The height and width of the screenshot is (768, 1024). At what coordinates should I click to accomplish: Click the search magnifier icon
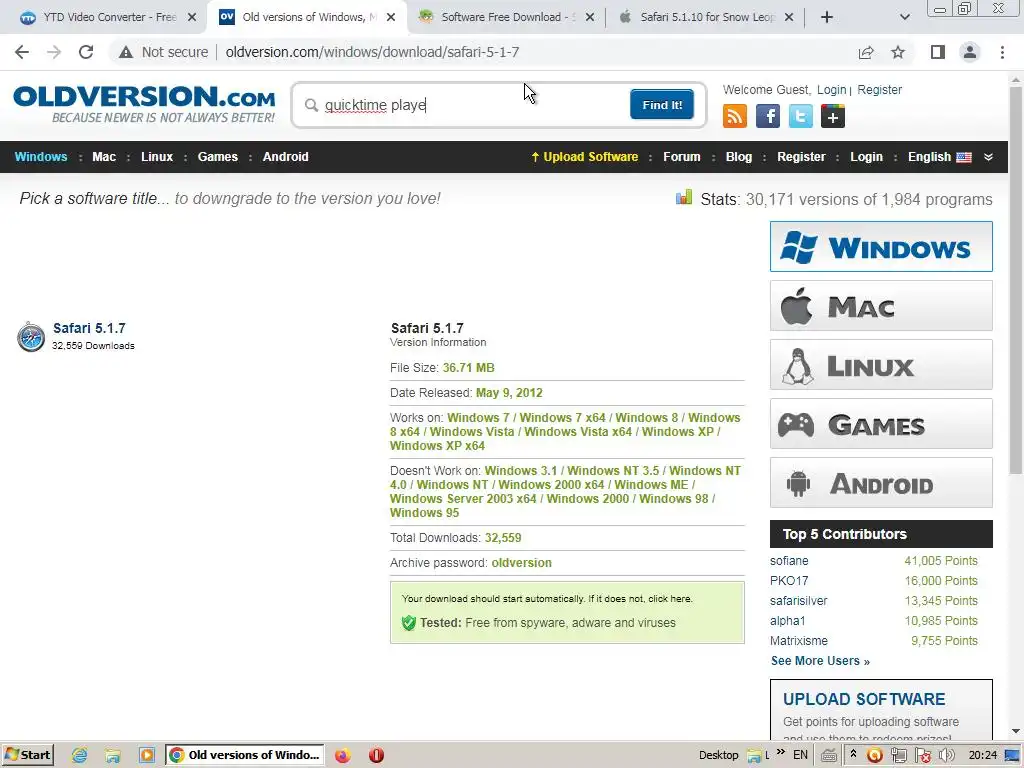point(312,105)
